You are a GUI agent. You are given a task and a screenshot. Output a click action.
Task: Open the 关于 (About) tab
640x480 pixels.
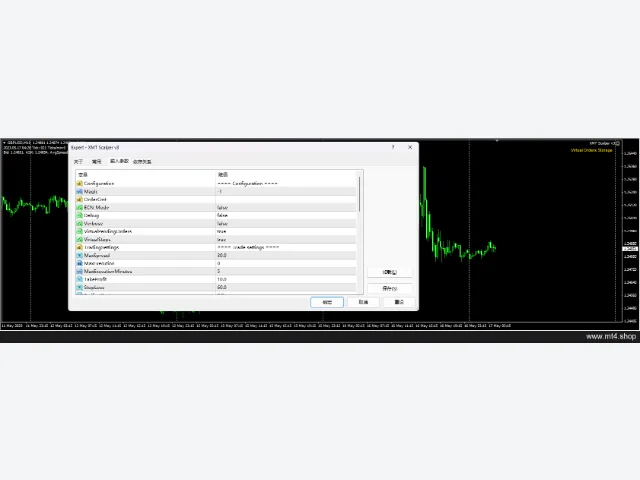(x=78, y=162)
